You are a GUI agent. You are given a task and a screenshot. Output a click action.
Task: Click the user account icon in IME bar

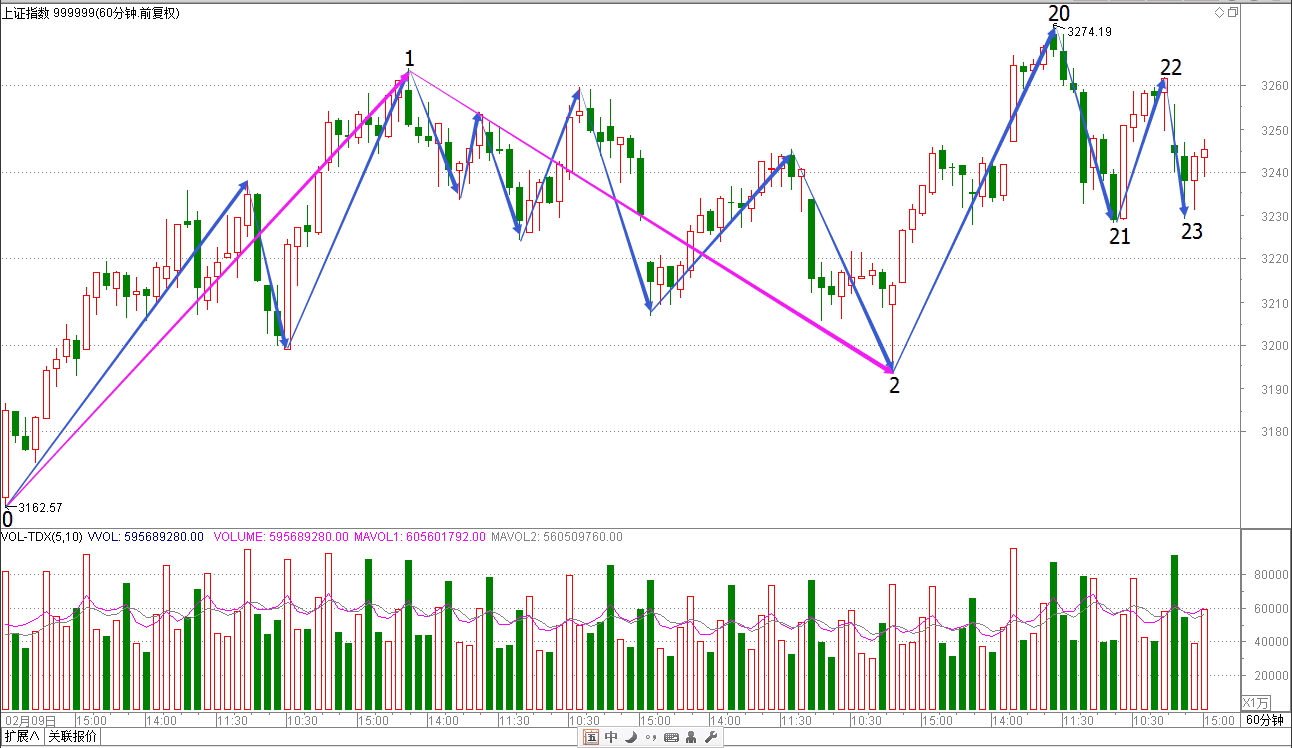(x=691, y=738)
